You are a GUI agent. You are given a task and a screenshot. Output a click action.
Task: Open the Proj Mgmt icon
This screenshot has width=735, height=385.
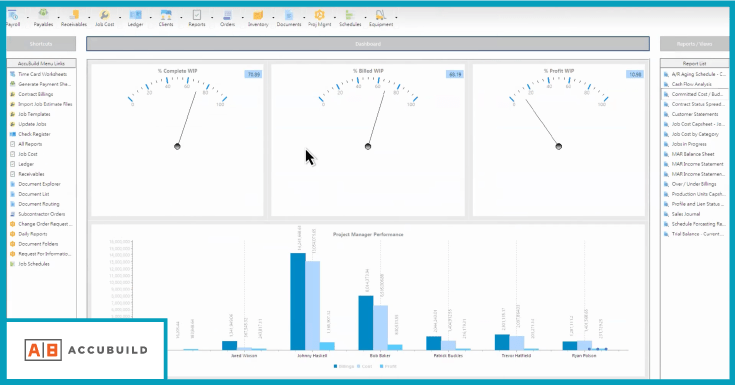point(319,18)
